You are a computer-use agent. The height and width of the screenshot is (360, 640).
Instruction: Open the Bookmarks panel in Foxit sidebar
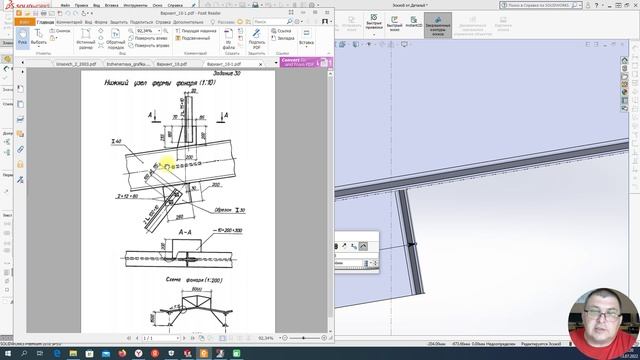coord(20,89)
